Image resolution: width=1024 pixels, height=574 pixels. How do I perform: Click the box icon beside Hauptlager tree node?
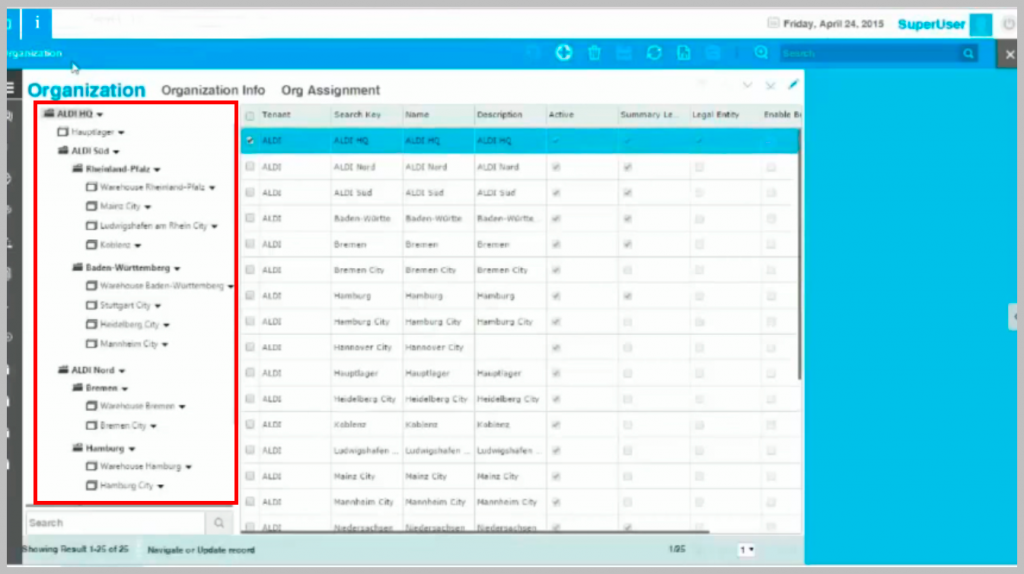click(63, 131)
